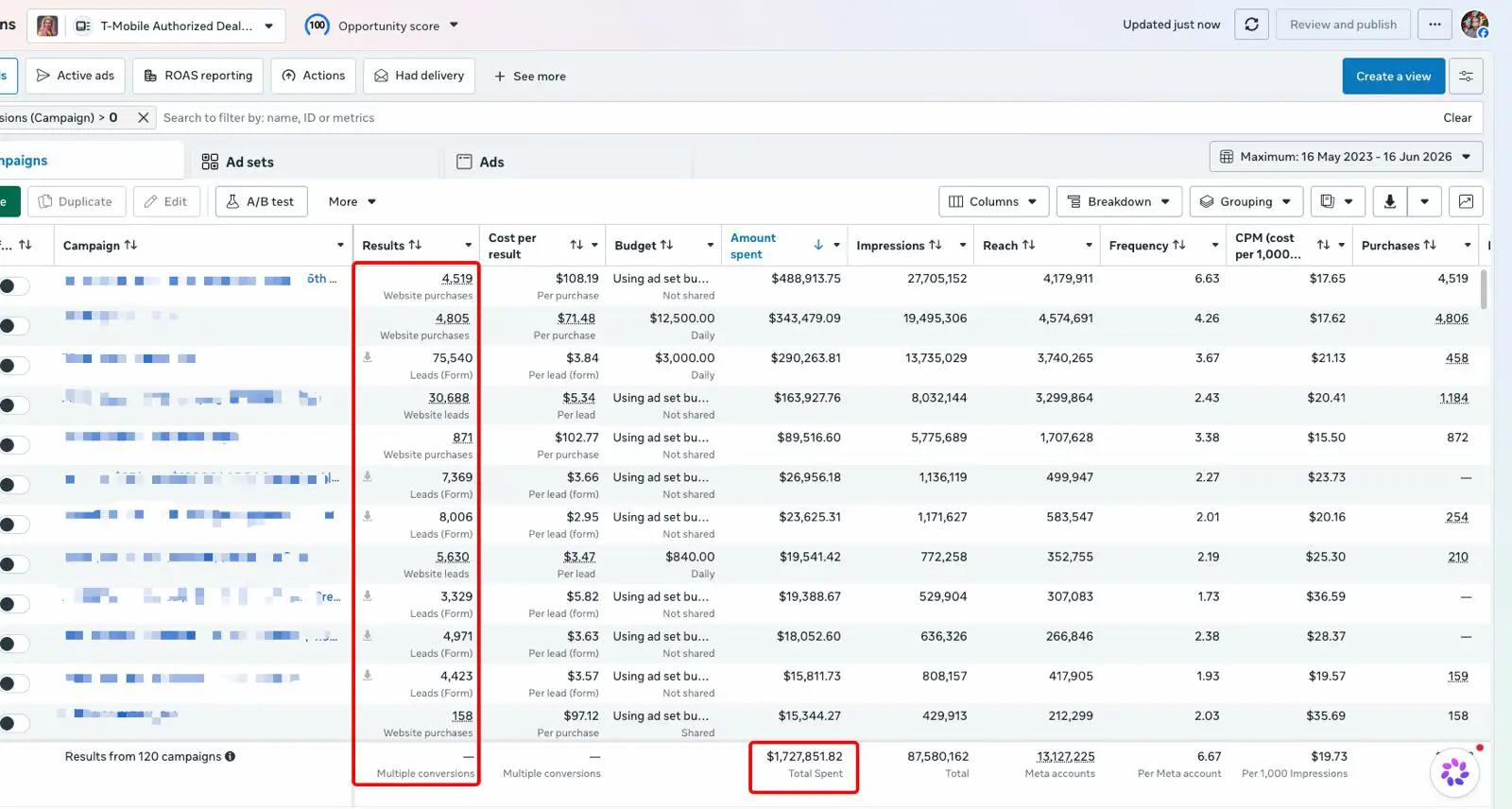Open the reports copy icon dropdown
1512x809 pixels.
pos(1337,201)
